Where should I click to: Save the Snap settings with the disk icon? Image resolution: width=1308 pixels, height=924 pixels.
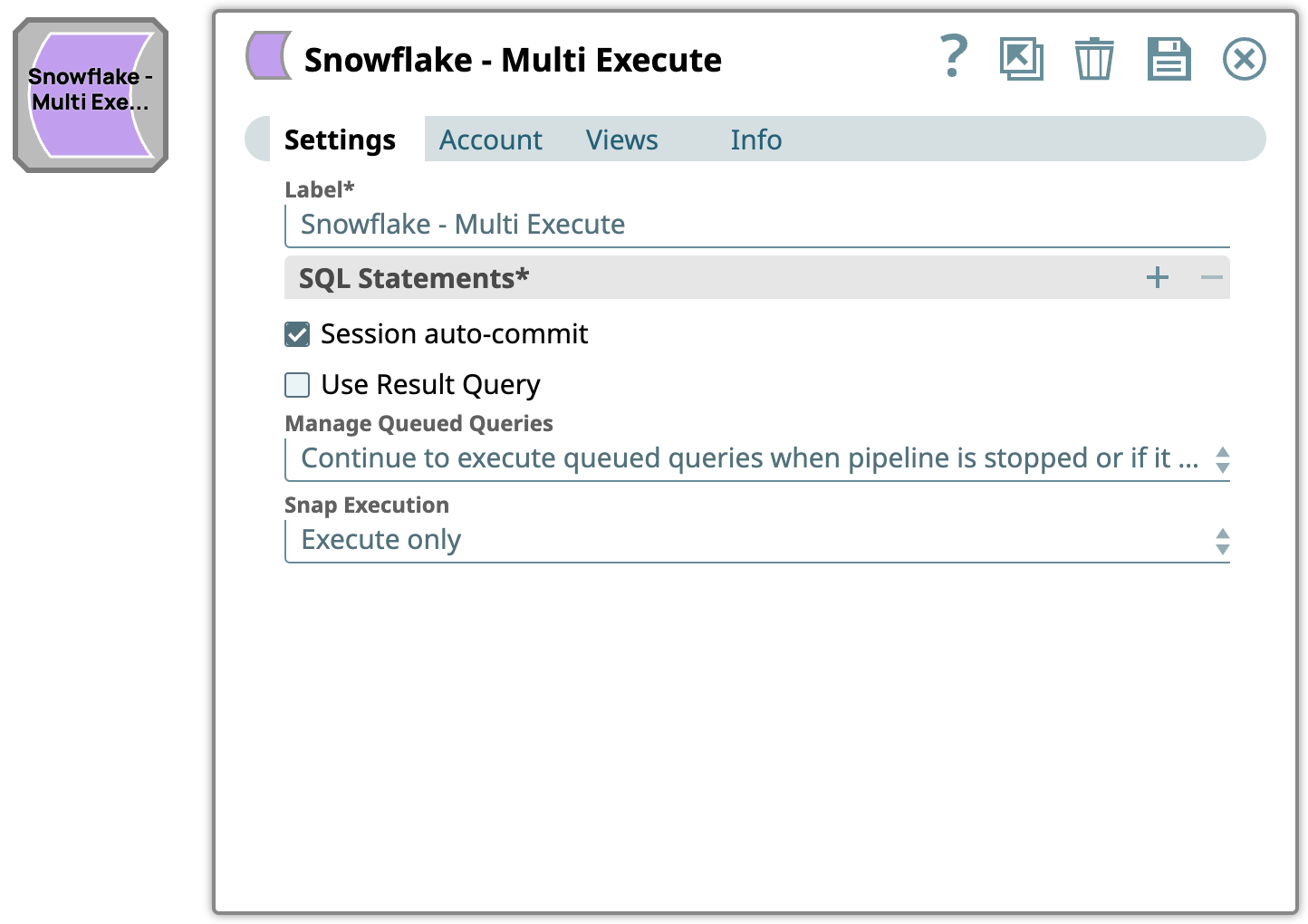pyautogui.click(x=1169, y=58)
